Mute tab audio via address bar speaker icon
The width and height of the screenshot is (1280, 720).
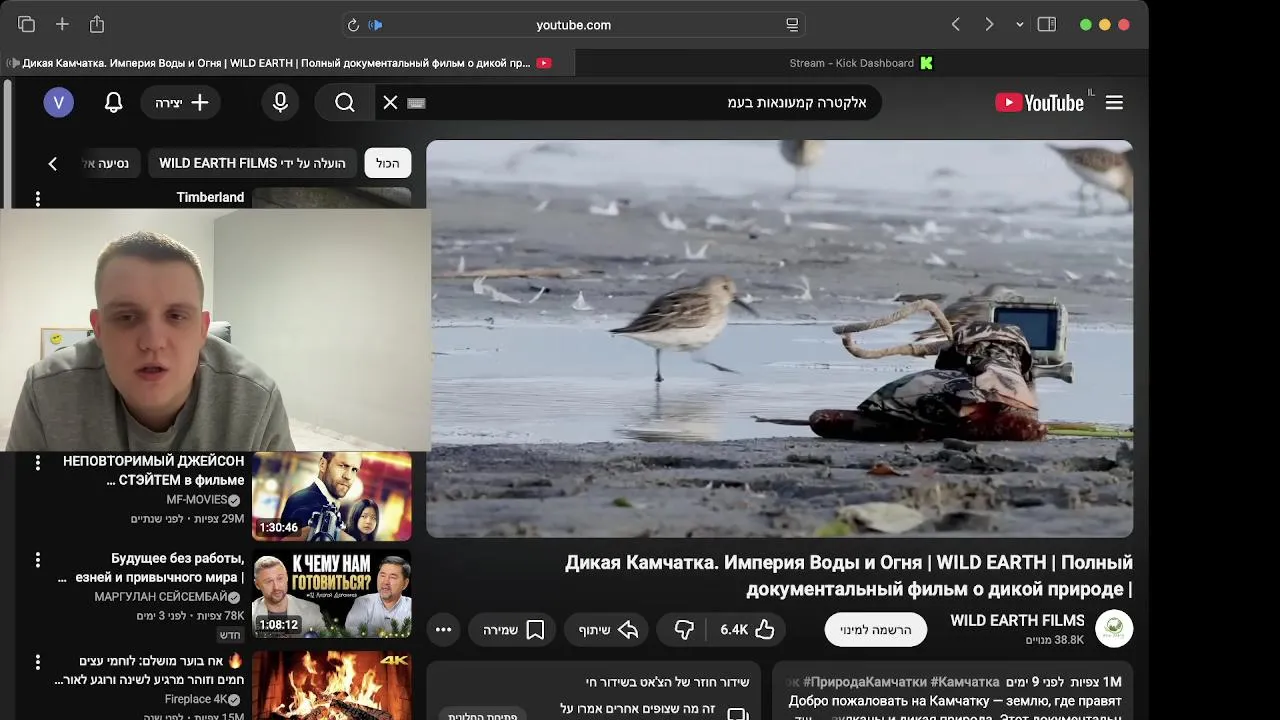[x=376, y=25]
